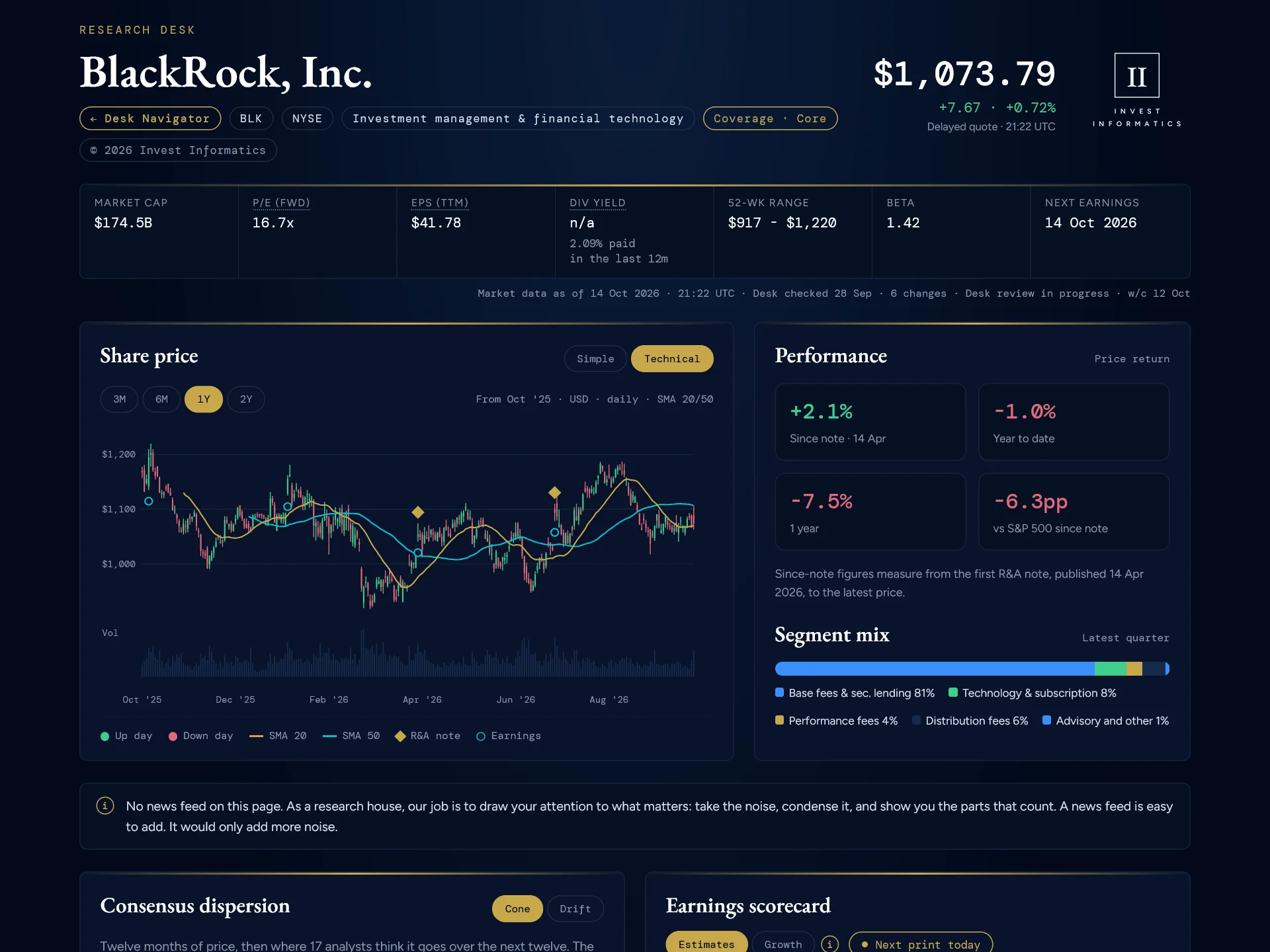Click the +2.1% since note card

[870, 422]
